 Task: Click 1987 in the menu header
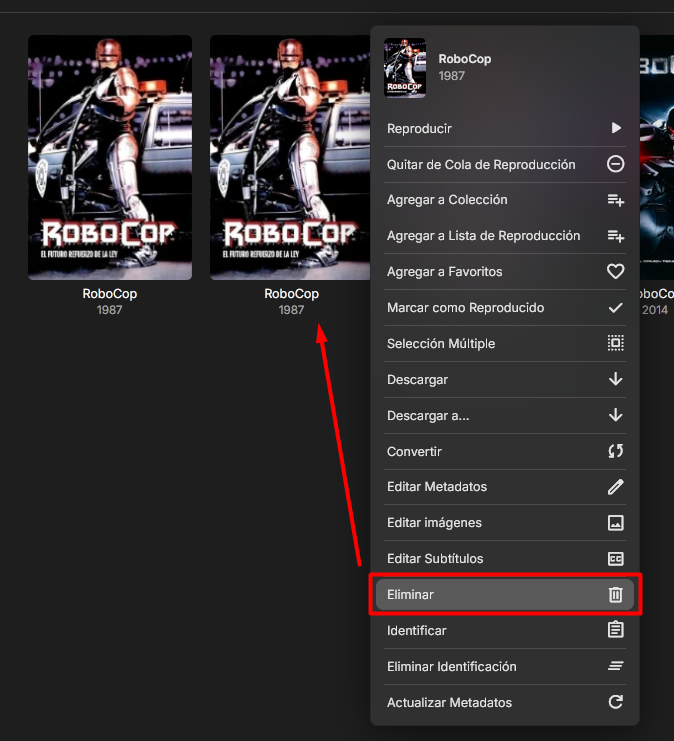[451, 76]
